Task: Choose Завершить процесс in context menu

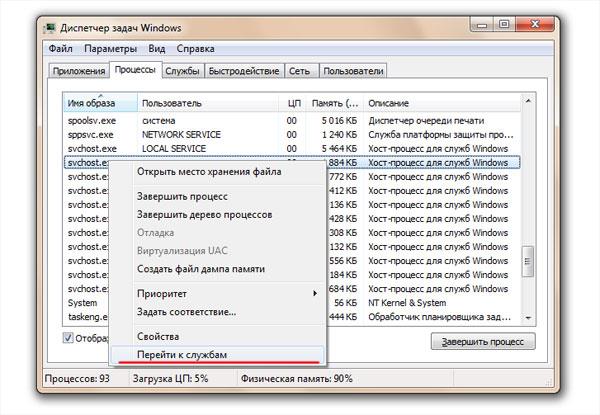Action: 217,196
